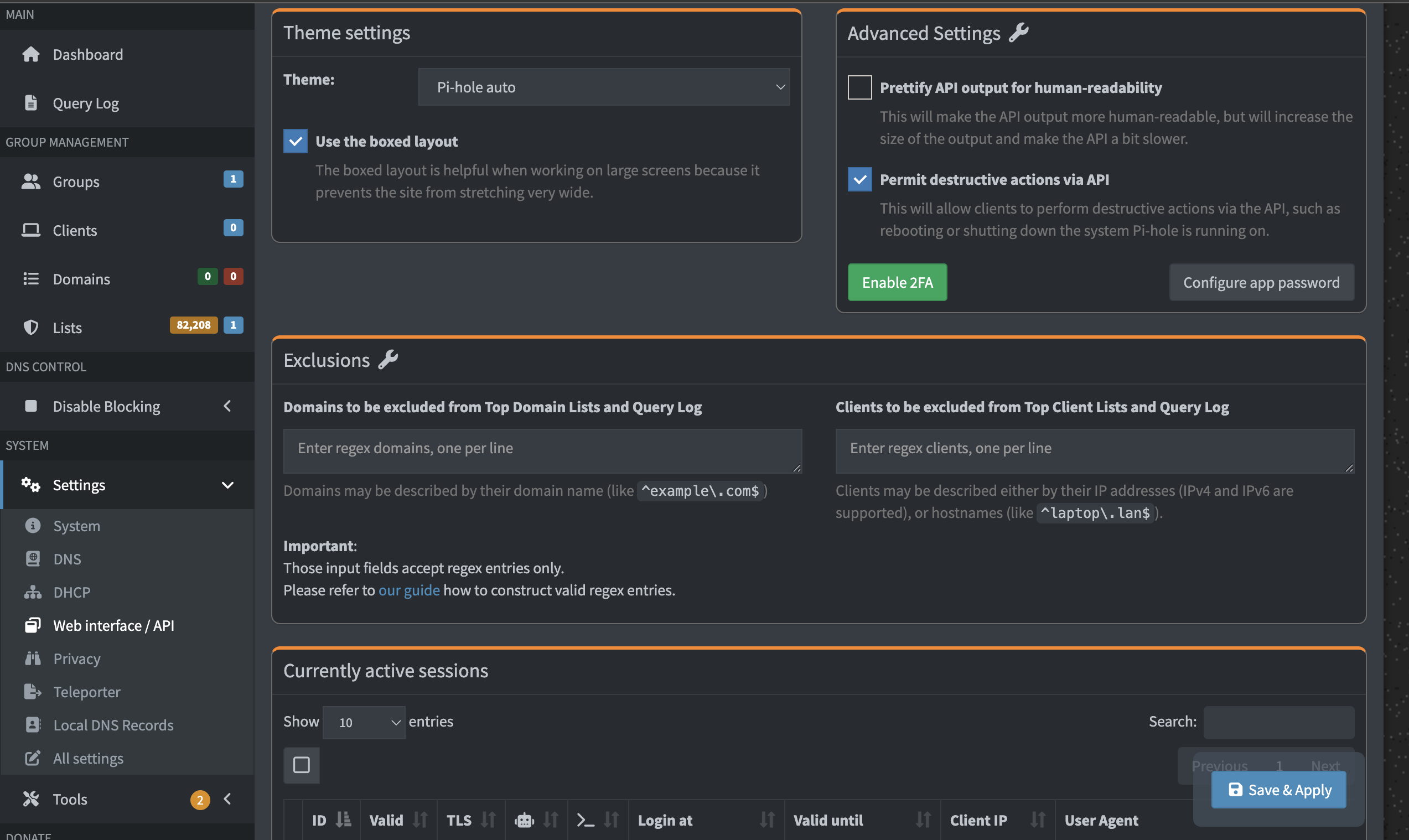Click the Enable 2FA button

click(897, 282)
